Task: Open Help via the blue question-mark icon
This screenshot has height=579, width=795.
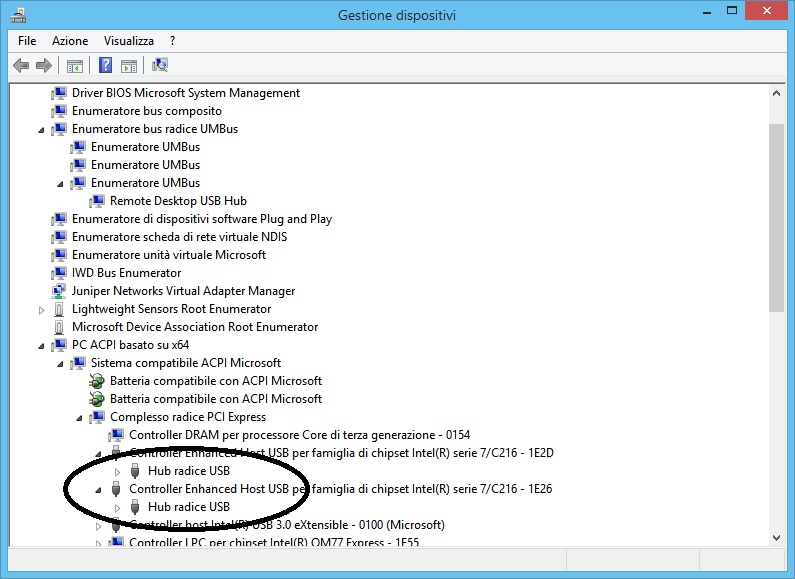Action: pos(105,66)
